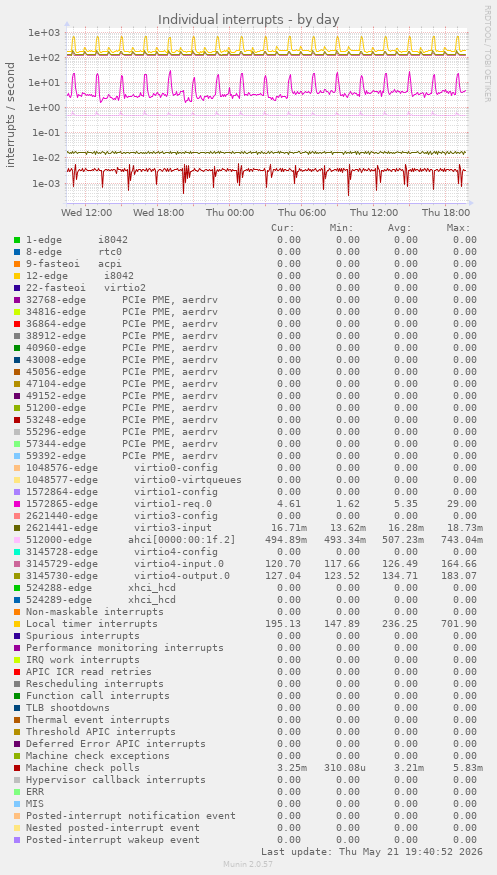497x875 pixels.
Task: Click the 'Thu 12:00' time axis label
Action: (x=374, y=213)
